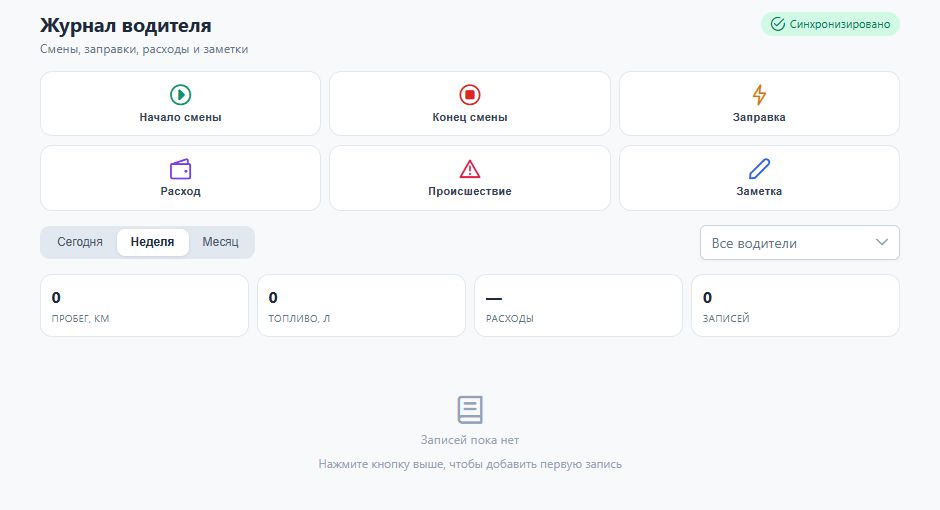The image size is (940, 510).
Task: Click the book icon above Записей пока нет
Action: (470, 410)
